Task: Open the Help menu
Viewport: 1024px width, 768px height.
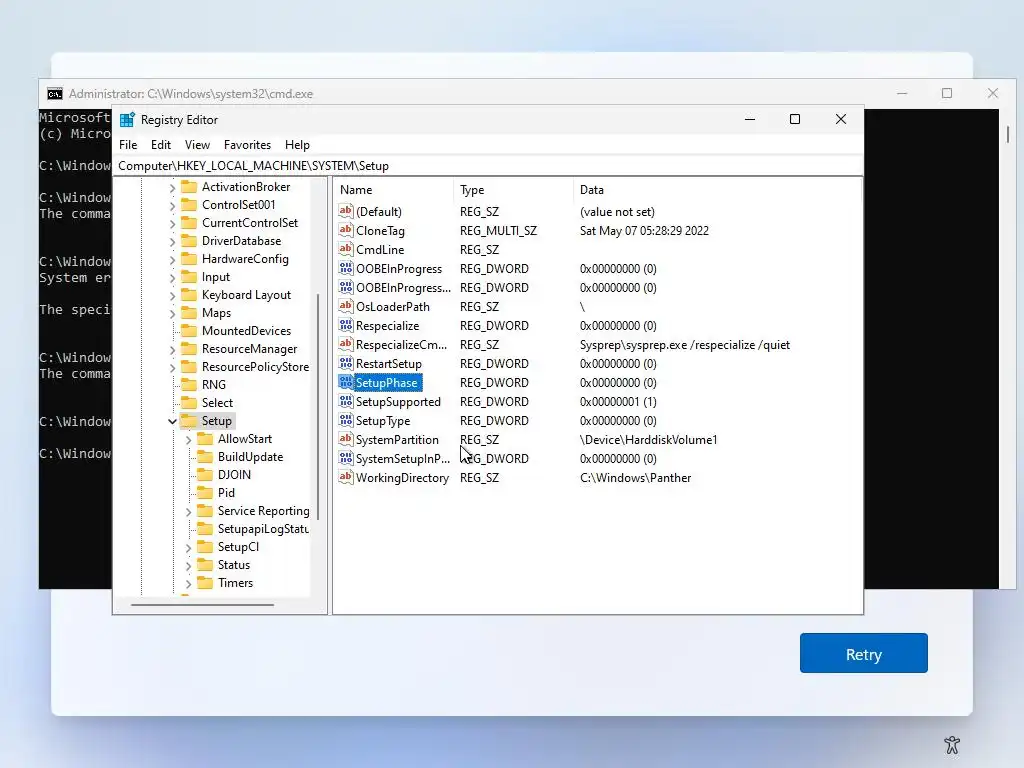Action: 297,145
